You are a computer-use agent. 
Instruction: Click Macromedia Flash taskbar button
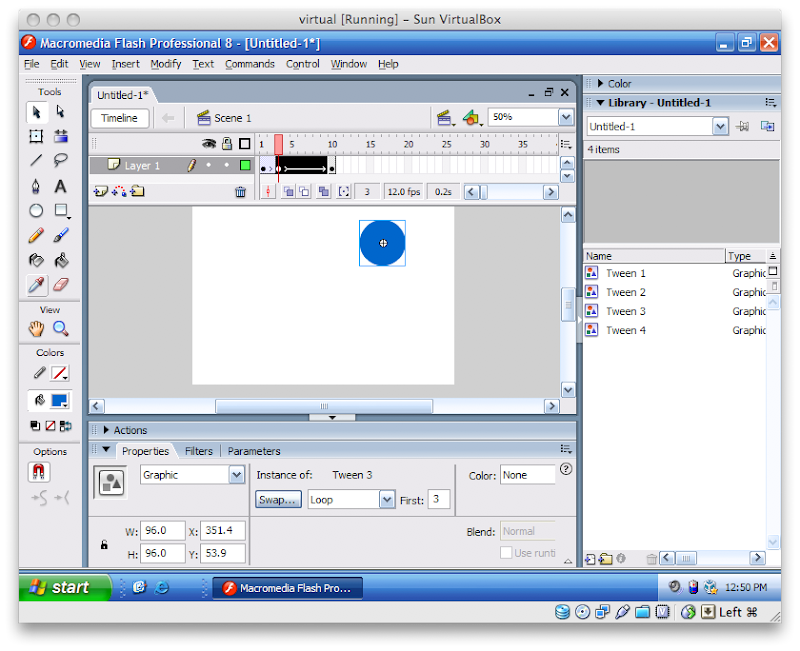tap(287, 588)
